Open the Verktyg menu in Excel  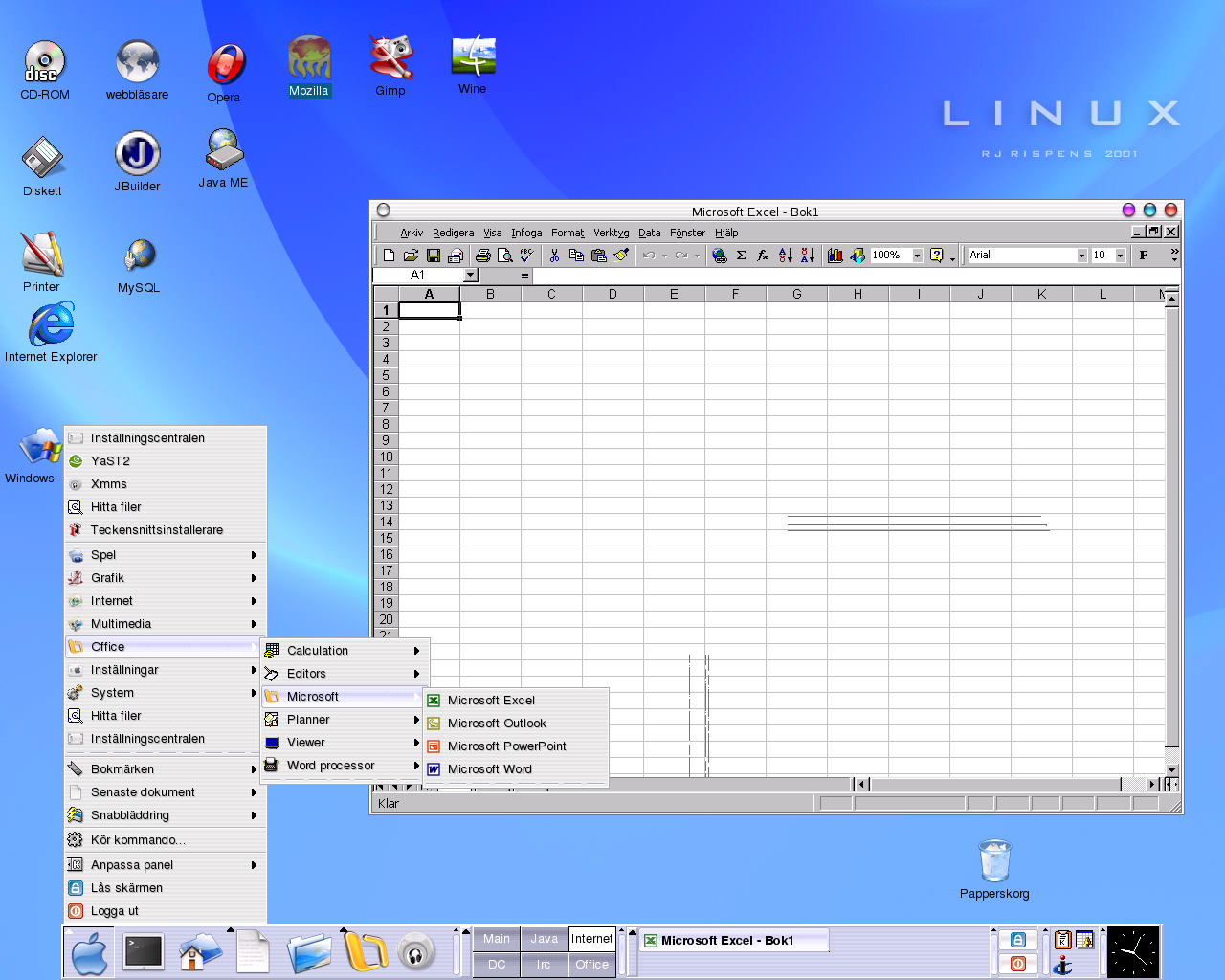tap(612, 233)
